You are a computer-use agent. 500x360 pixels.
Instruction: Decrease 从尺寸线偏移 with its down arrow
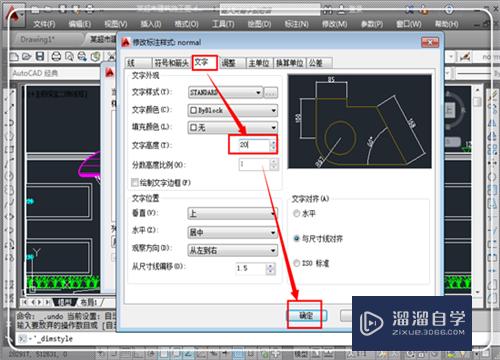[x=271, y=271]
